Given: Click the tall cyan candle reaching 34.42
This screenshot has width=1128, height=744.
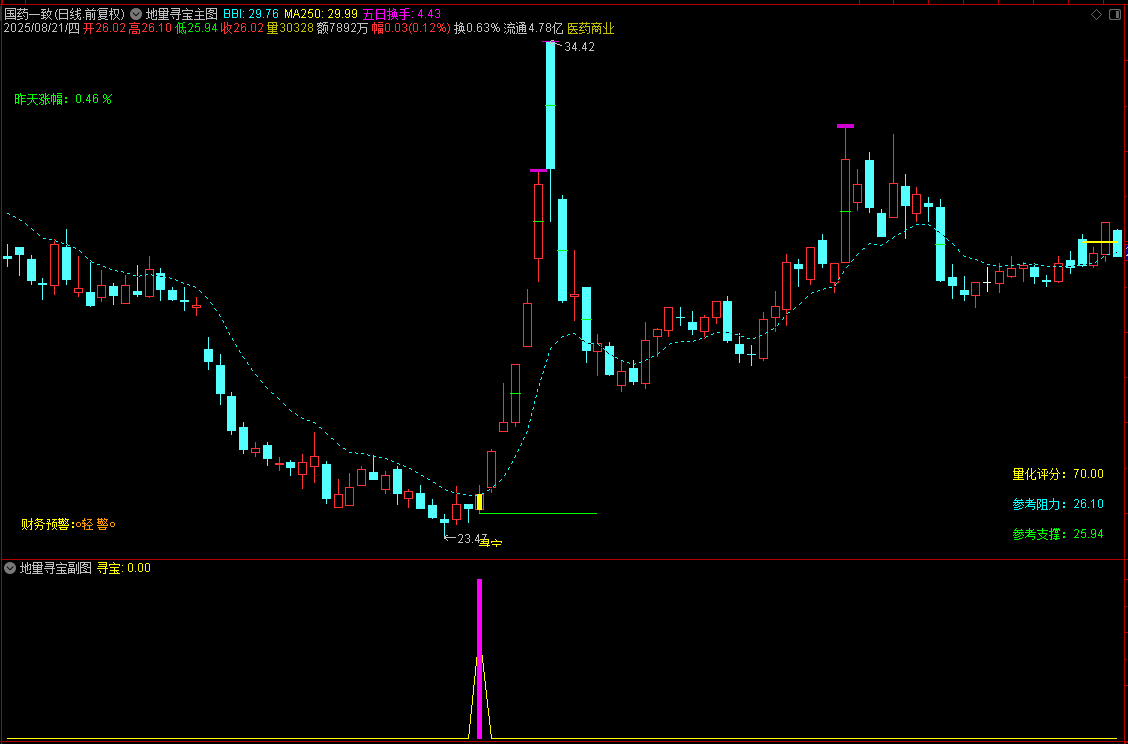Looking at the screenshot, I should click(550, 106).
